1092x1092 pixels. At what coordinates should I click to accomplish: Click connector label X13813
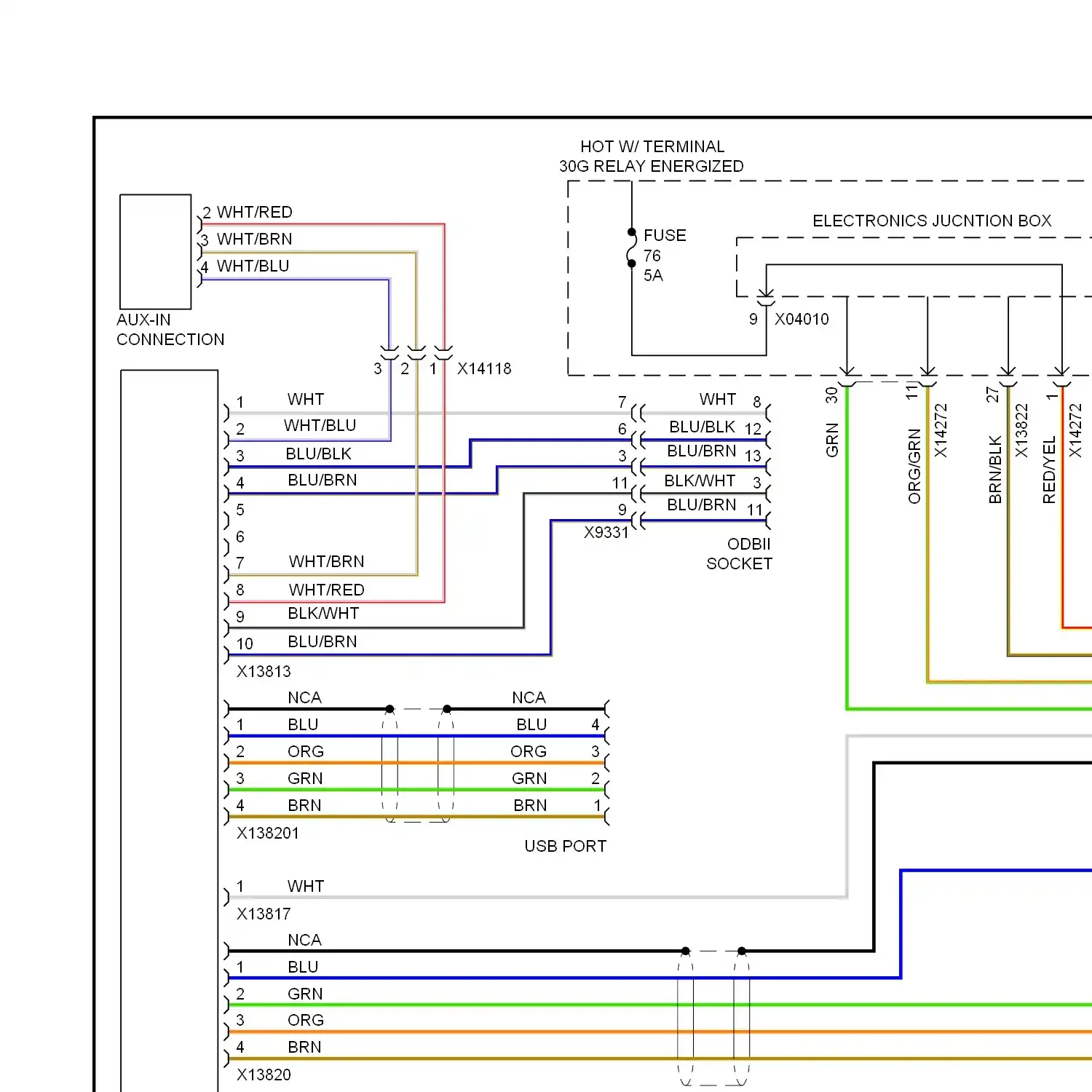(x=264, y=671)
